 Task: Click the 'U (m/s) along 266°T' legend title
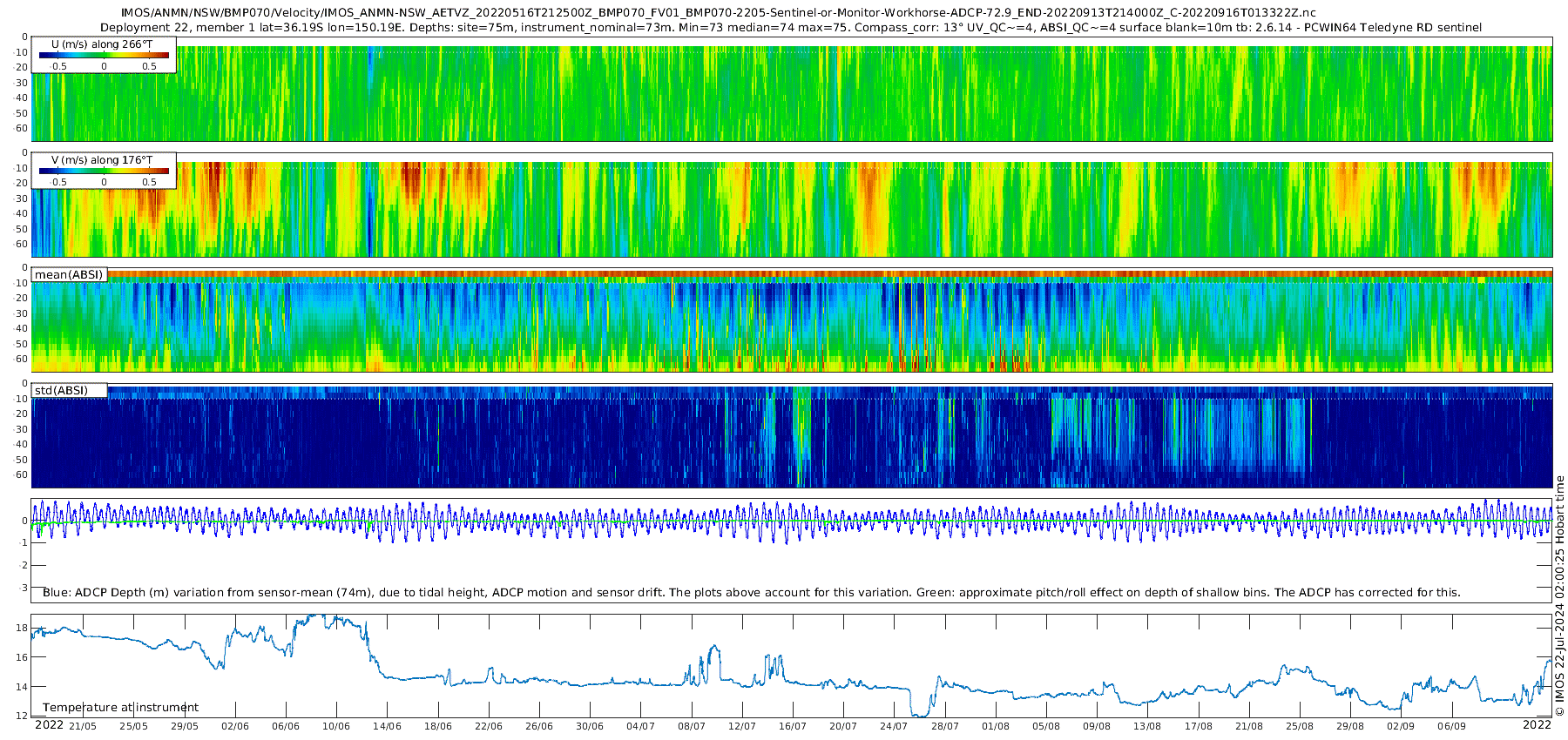[103, 44]
